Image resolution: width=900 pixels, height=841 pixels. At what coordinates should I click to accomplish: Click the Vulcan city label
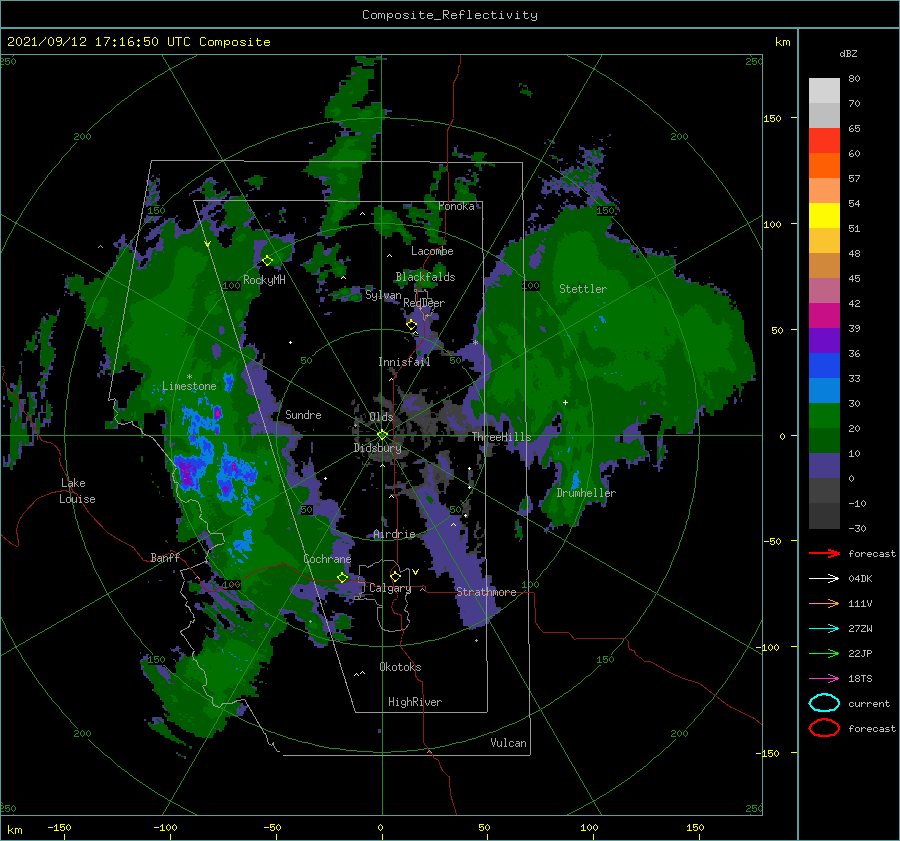(x=508, y=743)
